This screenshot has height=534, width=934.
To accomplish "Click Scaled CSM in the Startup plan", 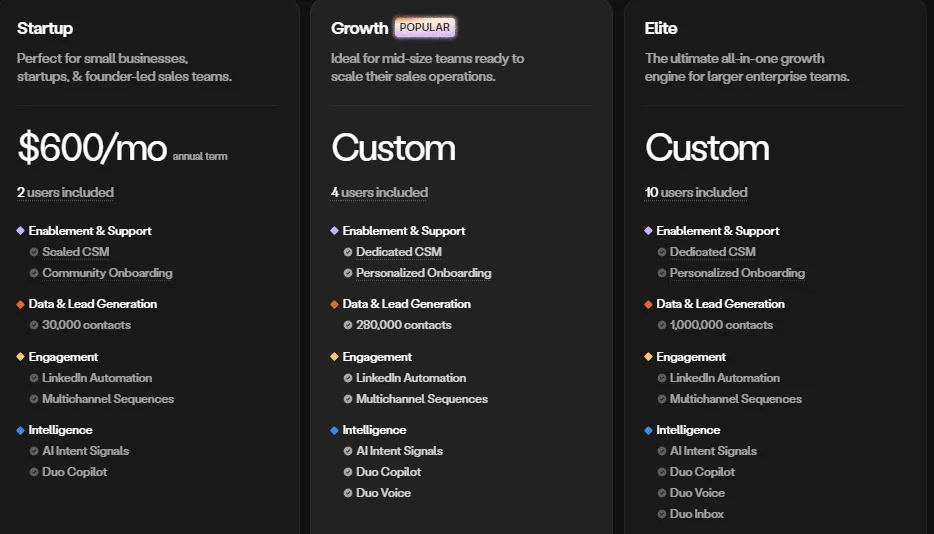I will 75,252.
